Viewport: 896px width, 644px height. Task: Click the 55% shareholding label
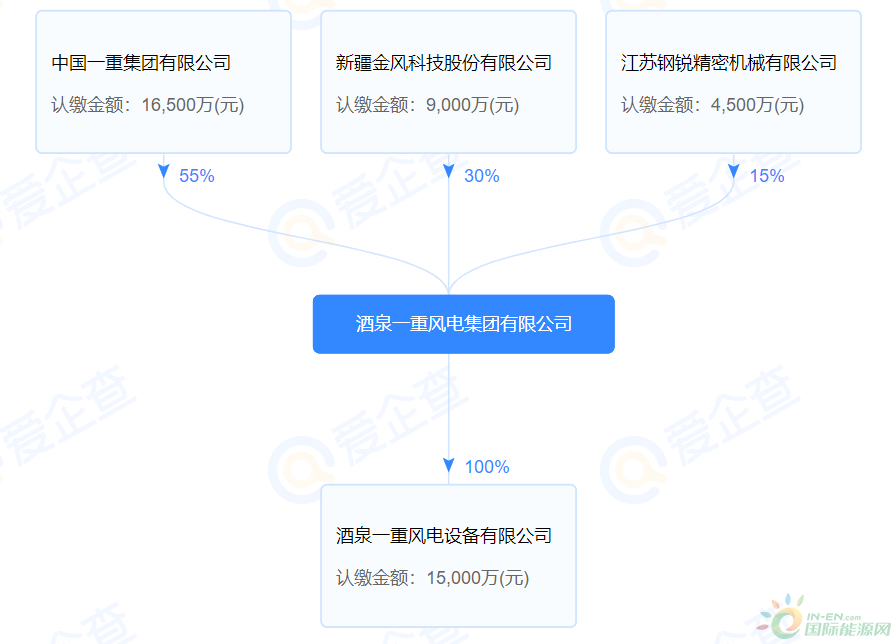point(197,176)
